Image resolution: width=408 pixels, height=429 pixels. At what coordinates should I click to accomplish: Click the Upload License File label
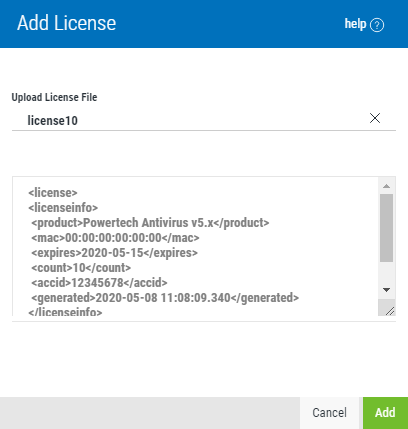tap(54, 97)
